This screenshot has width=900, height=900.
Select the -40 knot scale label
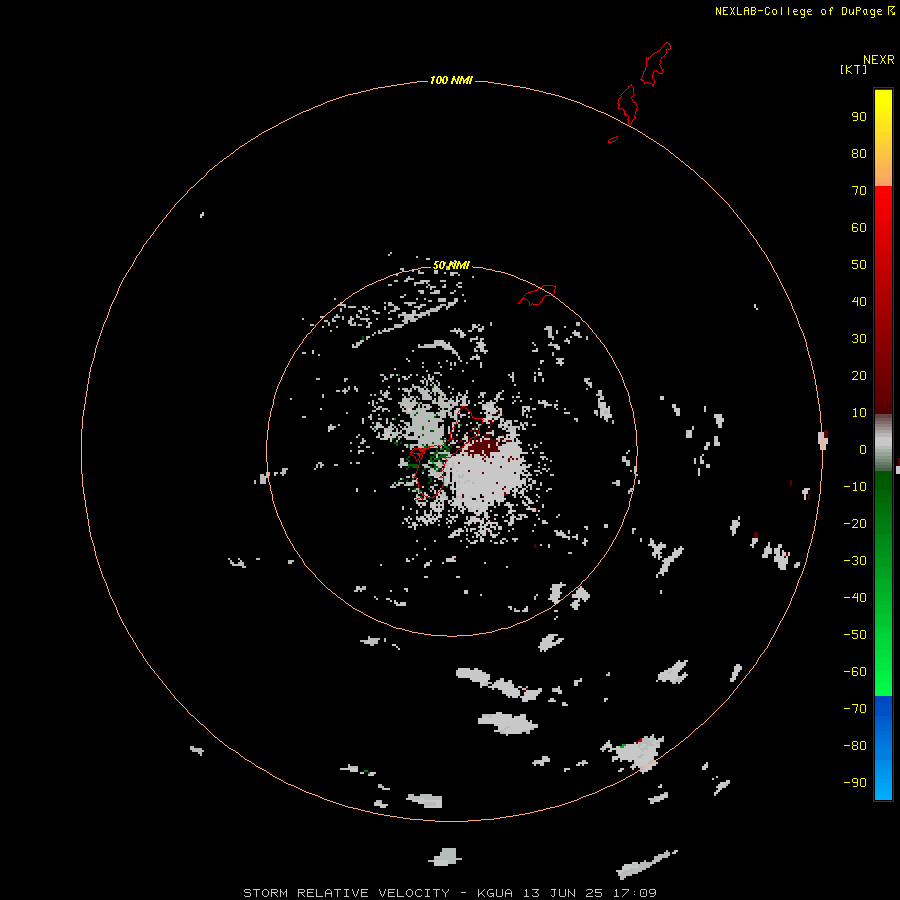click(x=855, y=598)
